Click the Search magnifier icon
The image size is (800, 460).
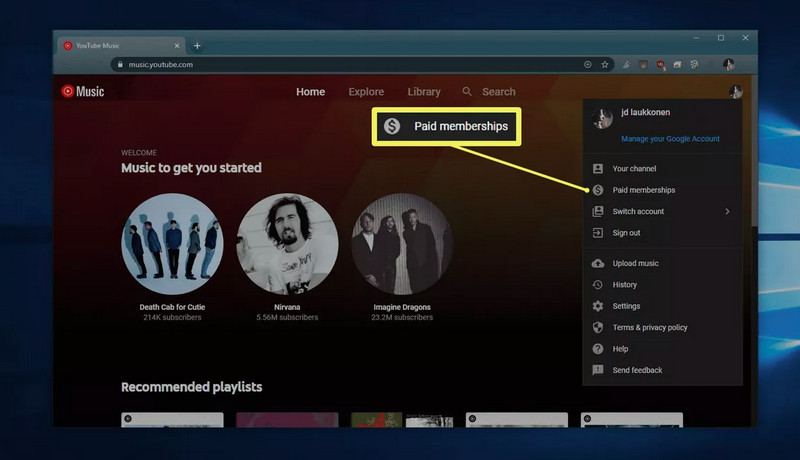tap(467, 91)
